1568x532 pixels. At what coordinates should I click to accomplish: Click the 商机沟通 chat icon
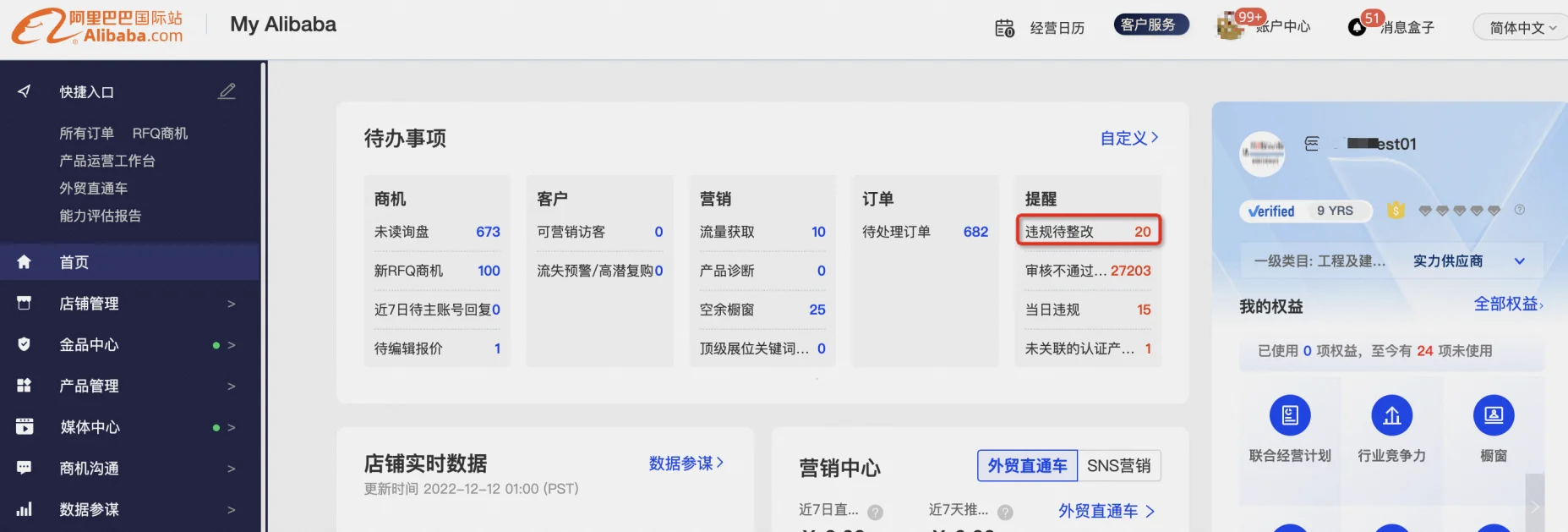tap(25, 468)
